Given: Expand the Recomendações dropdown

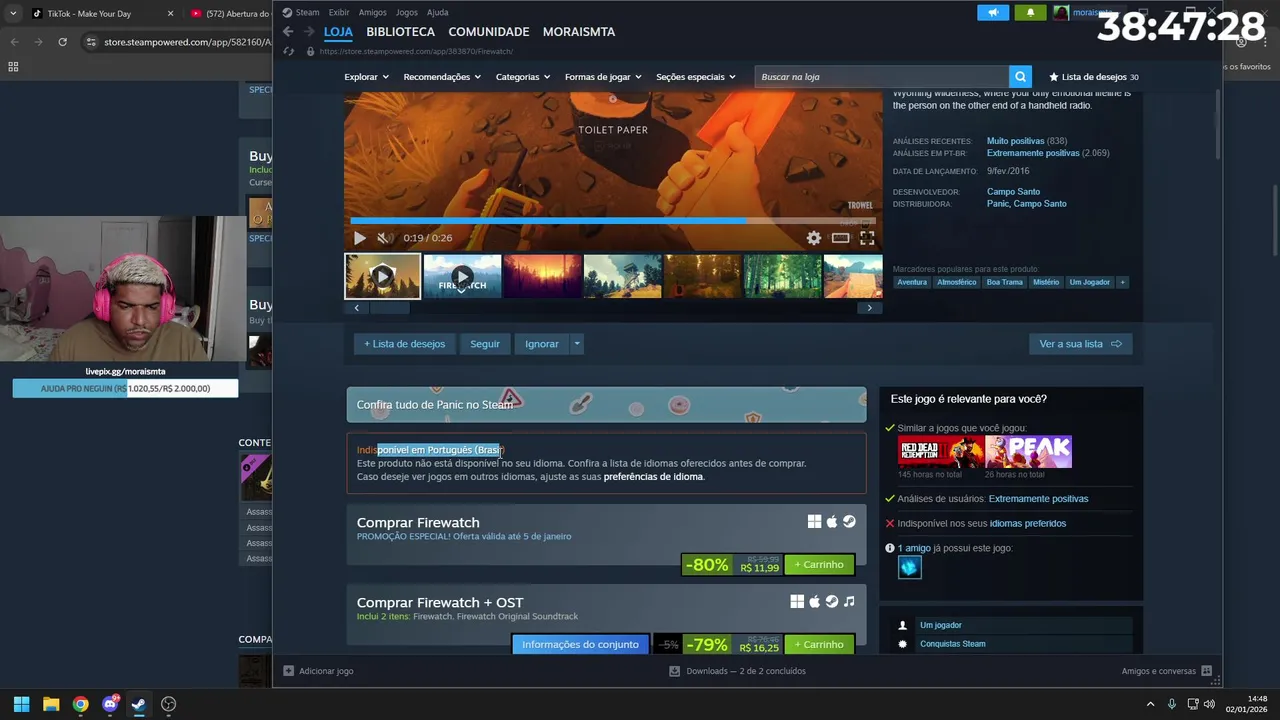Looking at the screenshot, I should (442, 77).
